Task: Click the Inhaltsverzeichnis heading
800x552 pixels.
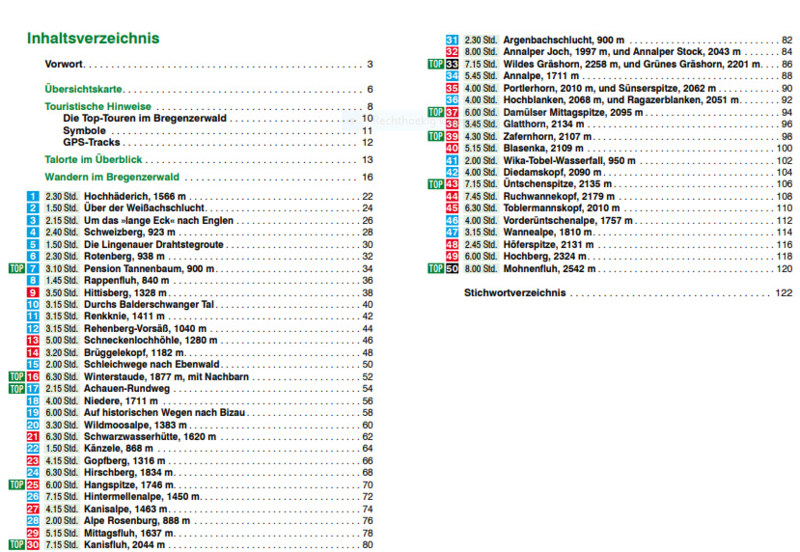Action: click(93, 38)
